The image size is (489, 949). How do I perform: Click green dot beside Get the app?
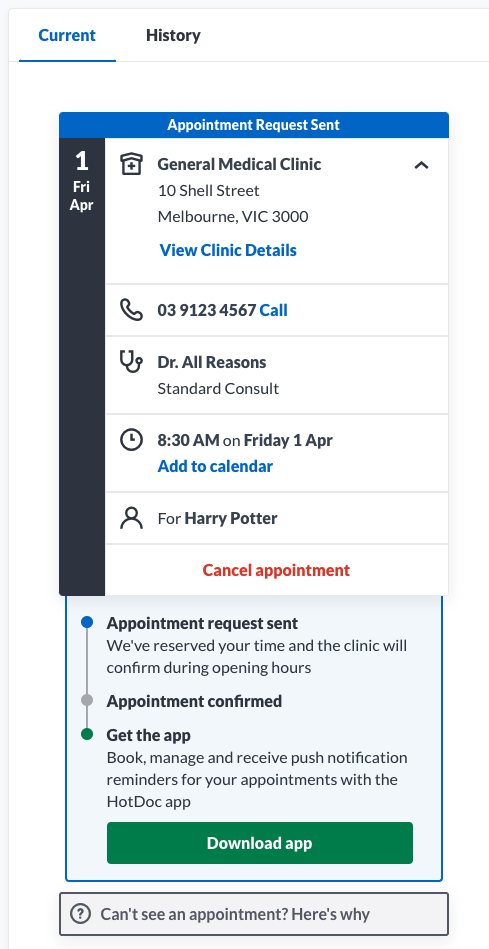click(x=87, y=734)
